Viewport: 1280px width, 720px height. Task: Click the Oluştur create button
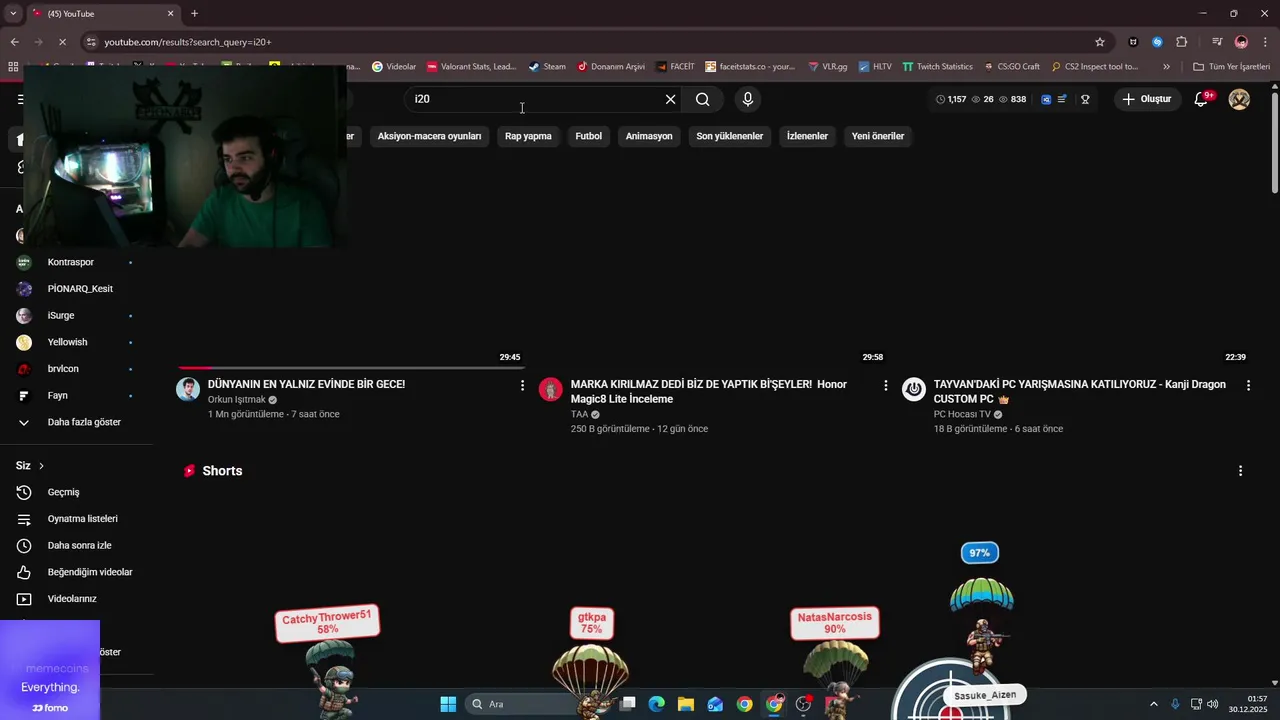(1146, 99)
